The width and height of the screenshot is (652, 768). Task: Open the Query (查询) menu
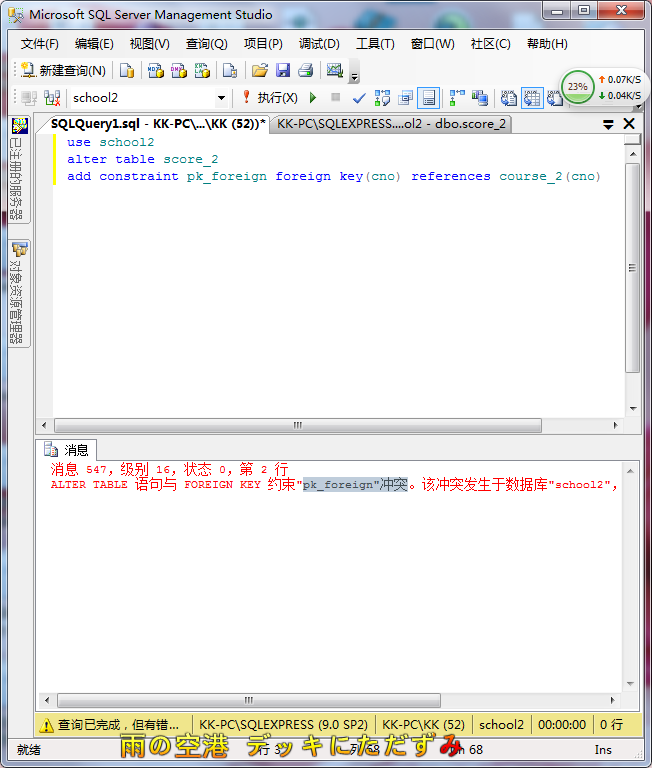coord(206,44)
